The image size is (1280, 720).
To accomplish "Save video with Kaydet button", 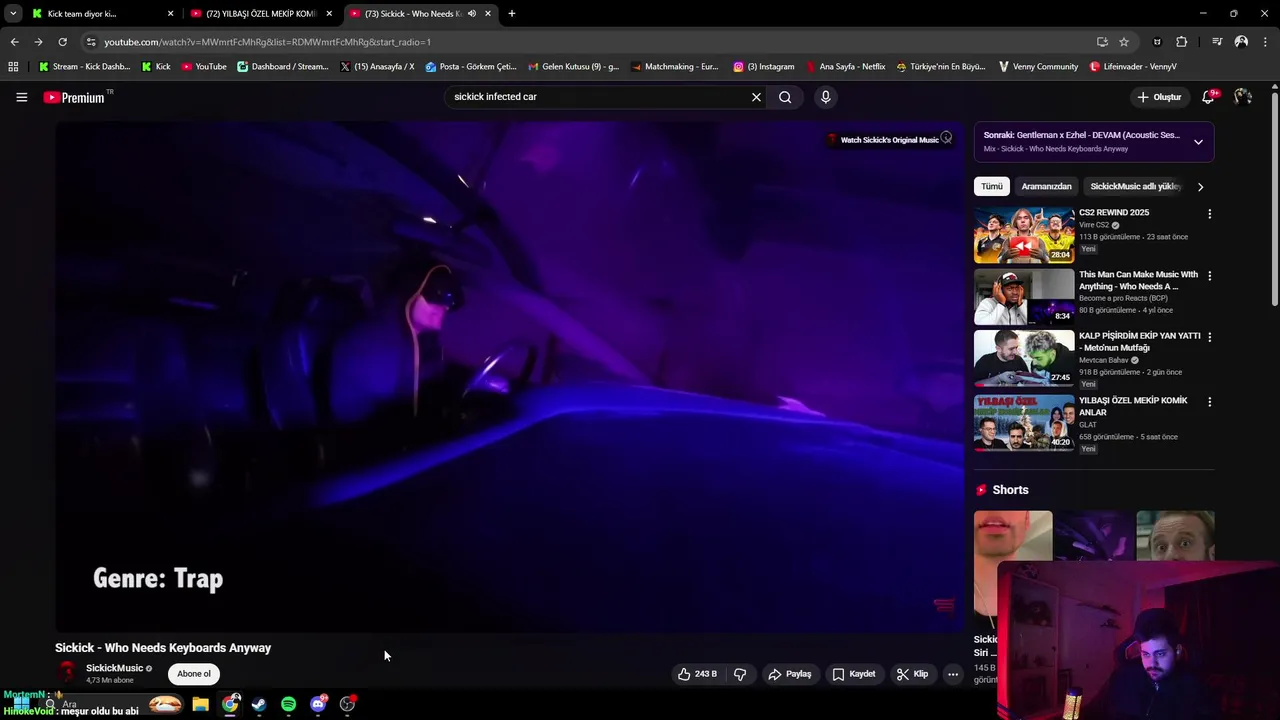I will pos(854,674).
